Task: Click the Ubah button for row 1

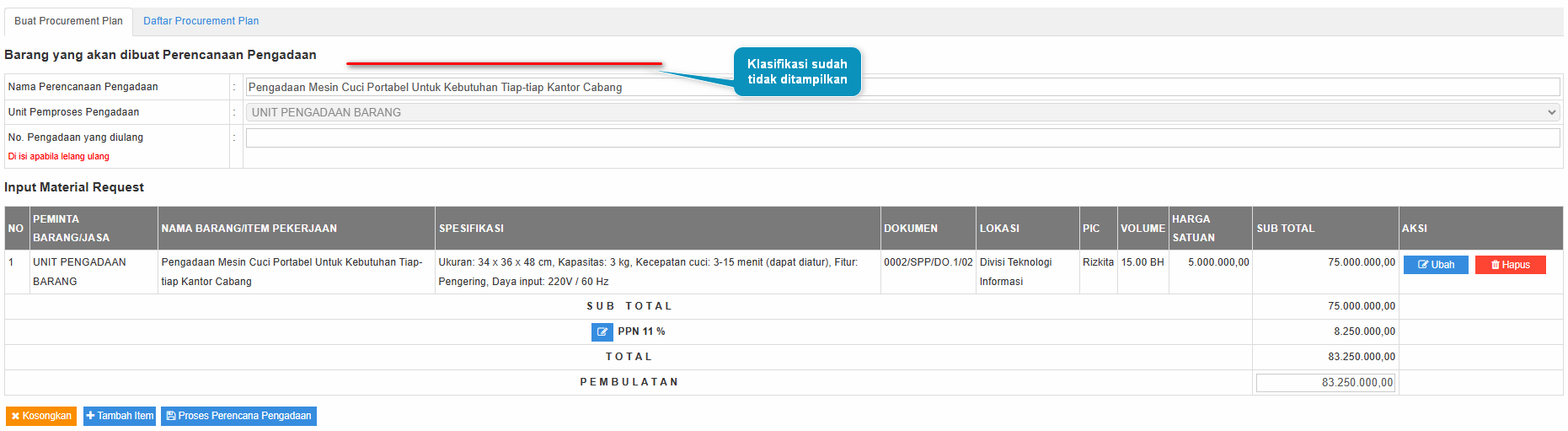Action: (x=1436, y=265)
